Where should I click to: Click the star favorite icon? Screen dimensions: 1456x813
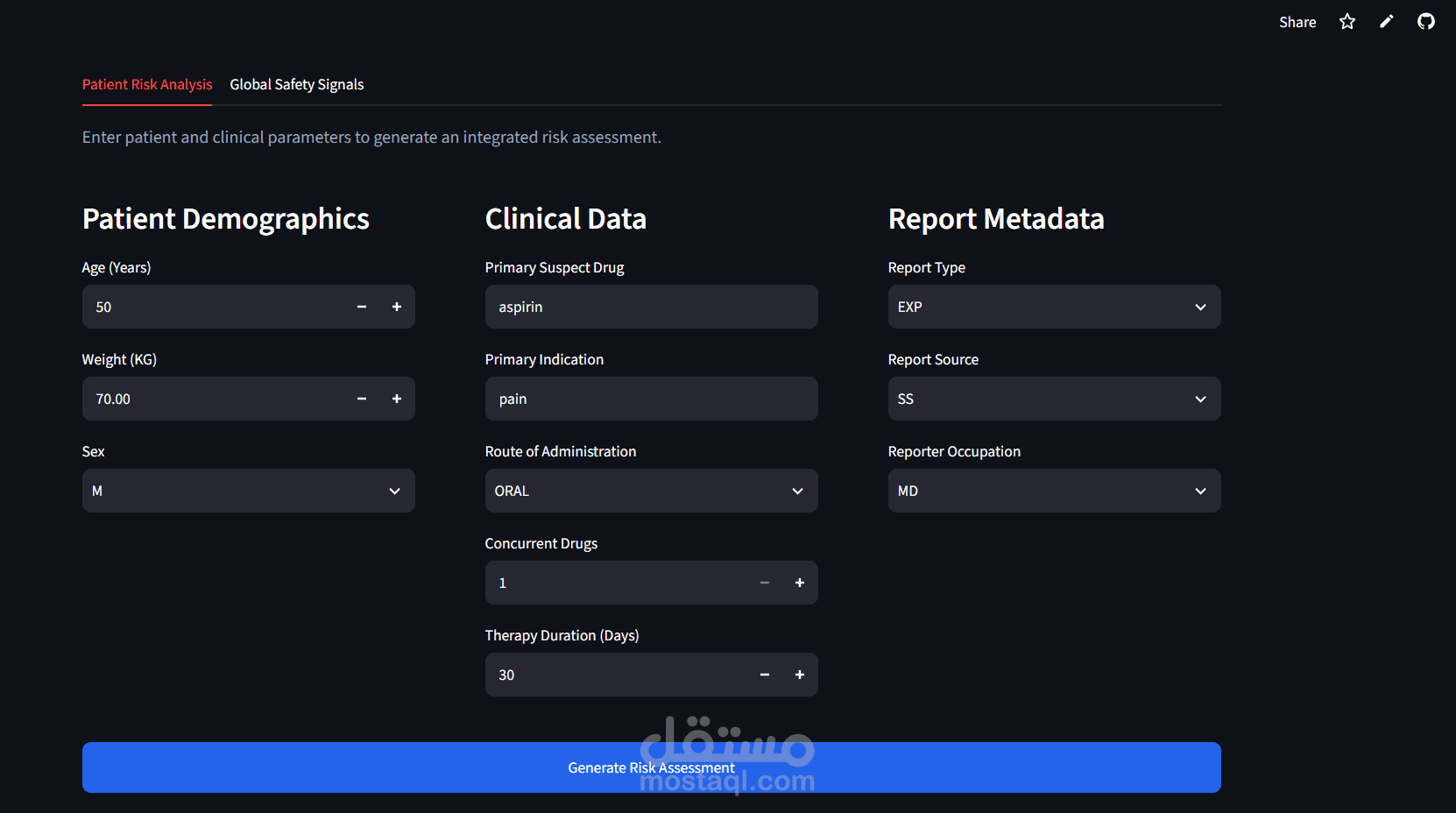pyautogui.click(x=1347, y=22)
